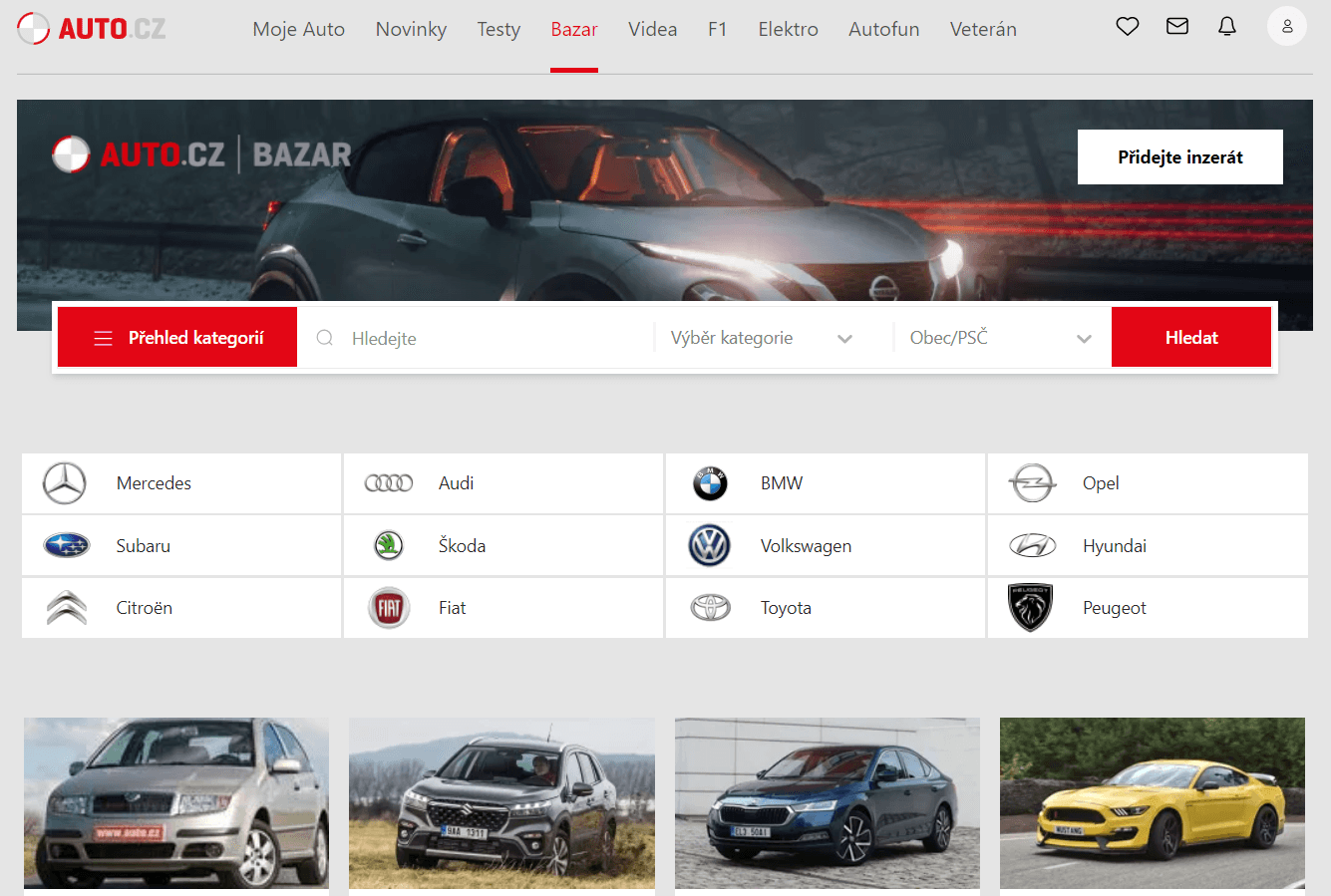This screenshot has height=896, width=1331.
Task: Open the Audi brand link
Action: (x=503, y=483)
